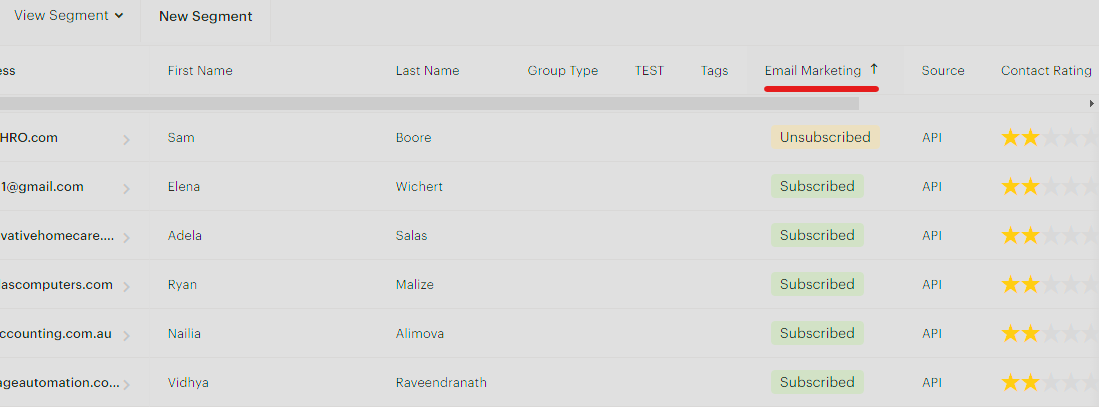Viewport: 1099px width, 407px height.
Task: Click the chevron in Ryan's row
Action: point(126,286)
